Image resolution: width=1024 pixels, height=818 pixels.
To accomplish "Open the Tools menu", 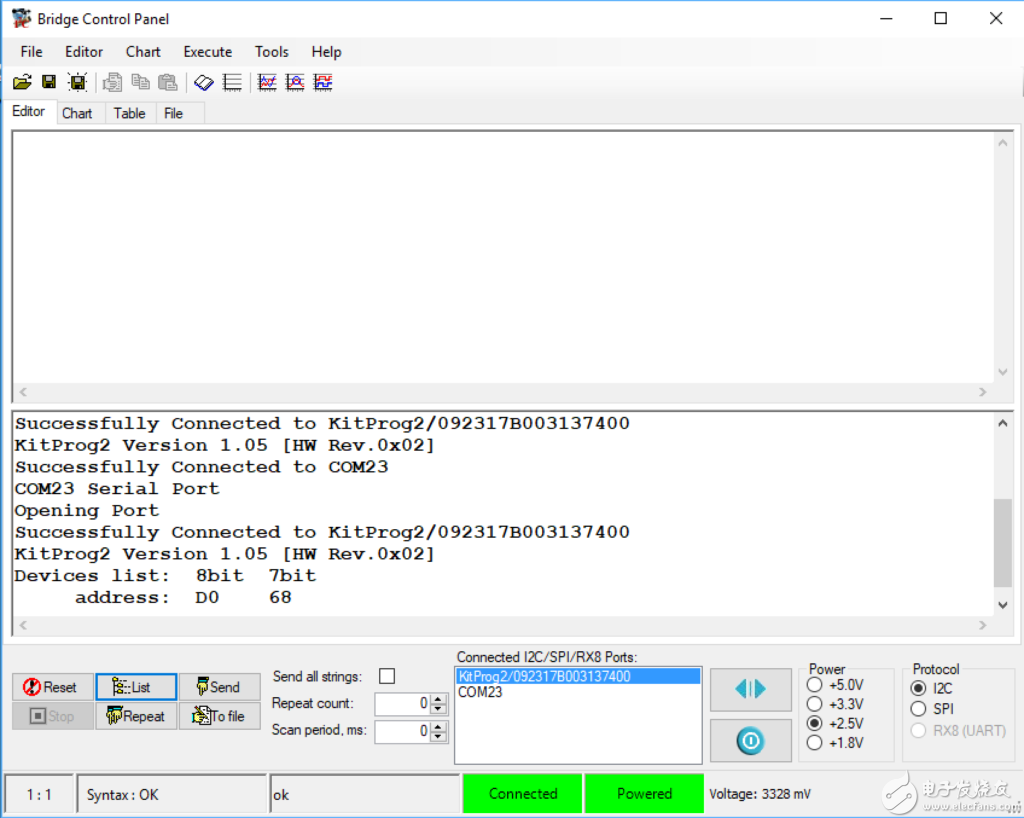I will pos(272,52).
